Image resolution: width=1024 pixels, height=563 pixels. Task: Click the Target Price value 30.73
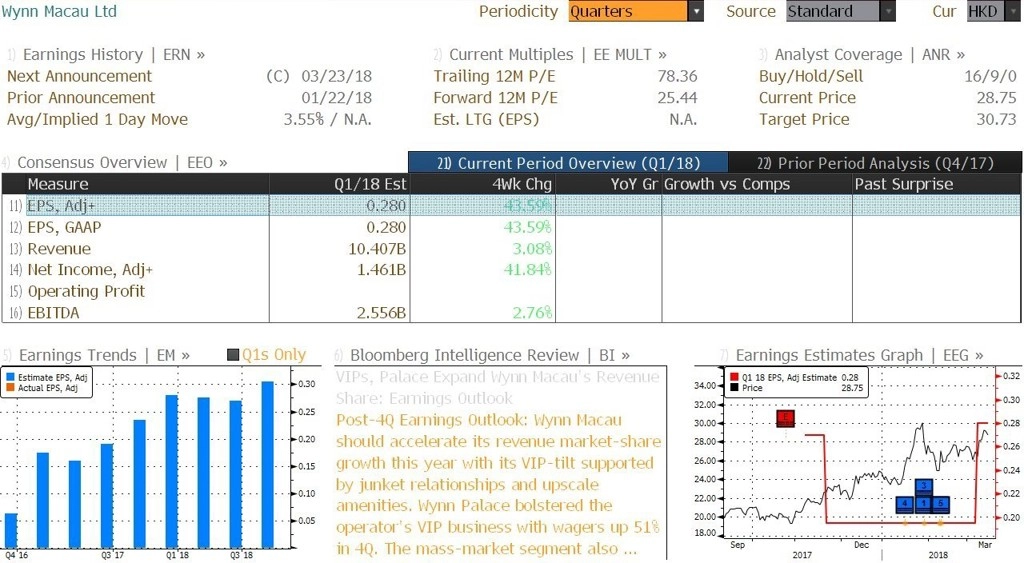(x=997, y=120)
